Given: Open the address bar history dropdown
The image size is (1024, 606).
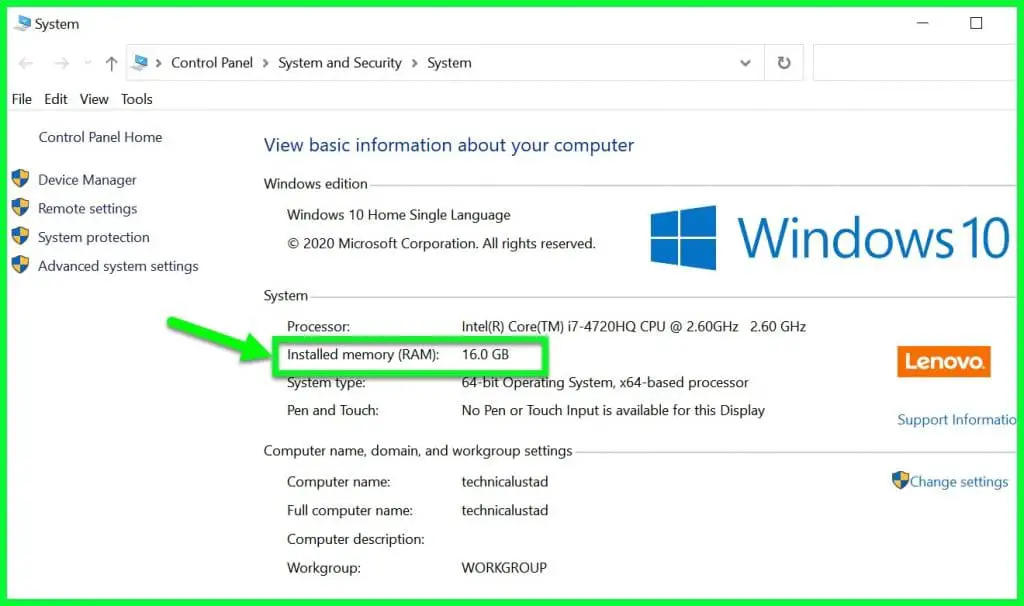Looking at the screenshot, I should coord(745,62).
